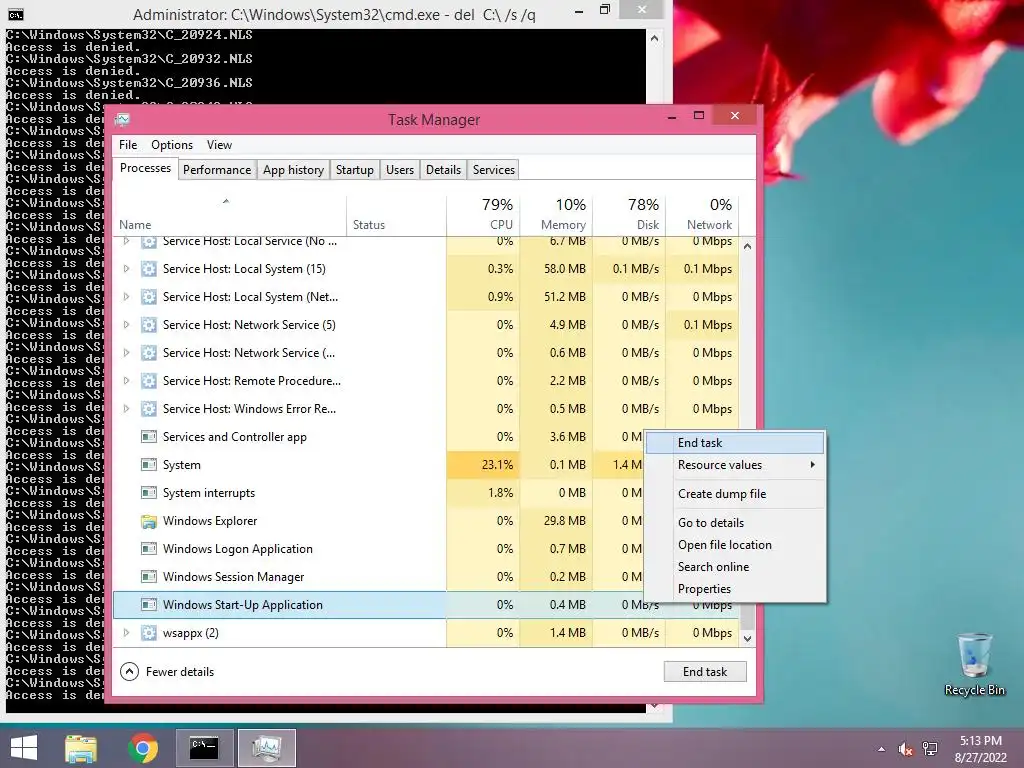Open the Options menu
This screenshot has width=1024, height=768.
coord(172,145)
